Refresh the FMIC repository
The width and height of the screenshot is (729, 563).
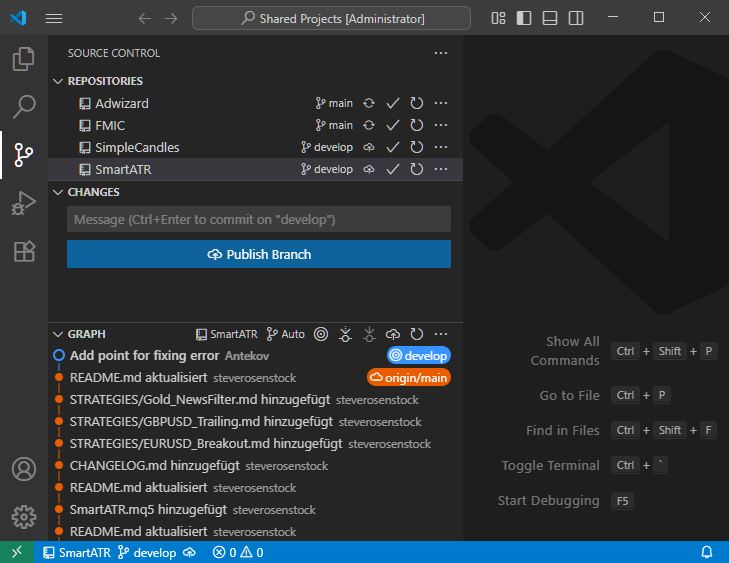click(x=417, y=126)
